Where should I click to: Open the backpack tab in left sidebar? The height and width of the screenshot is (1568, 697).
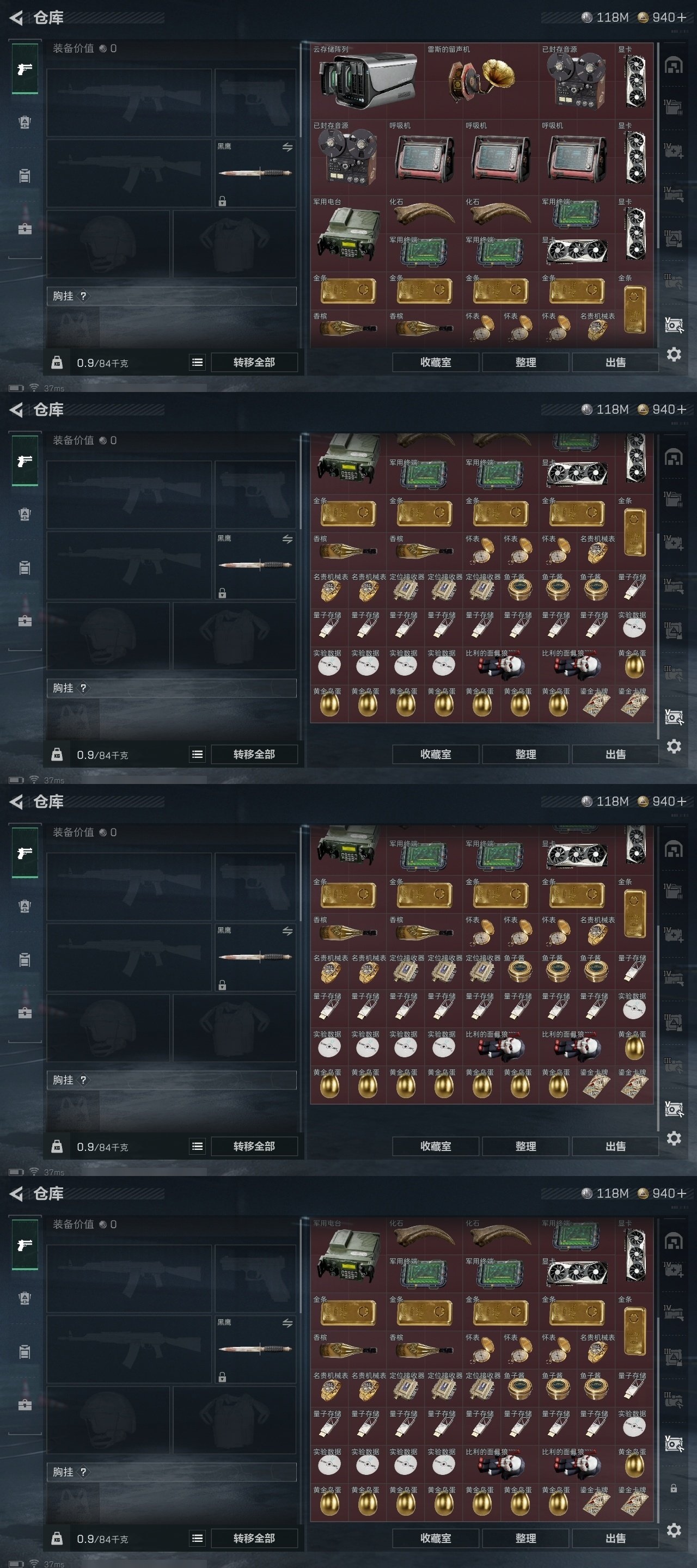point(25,122)
